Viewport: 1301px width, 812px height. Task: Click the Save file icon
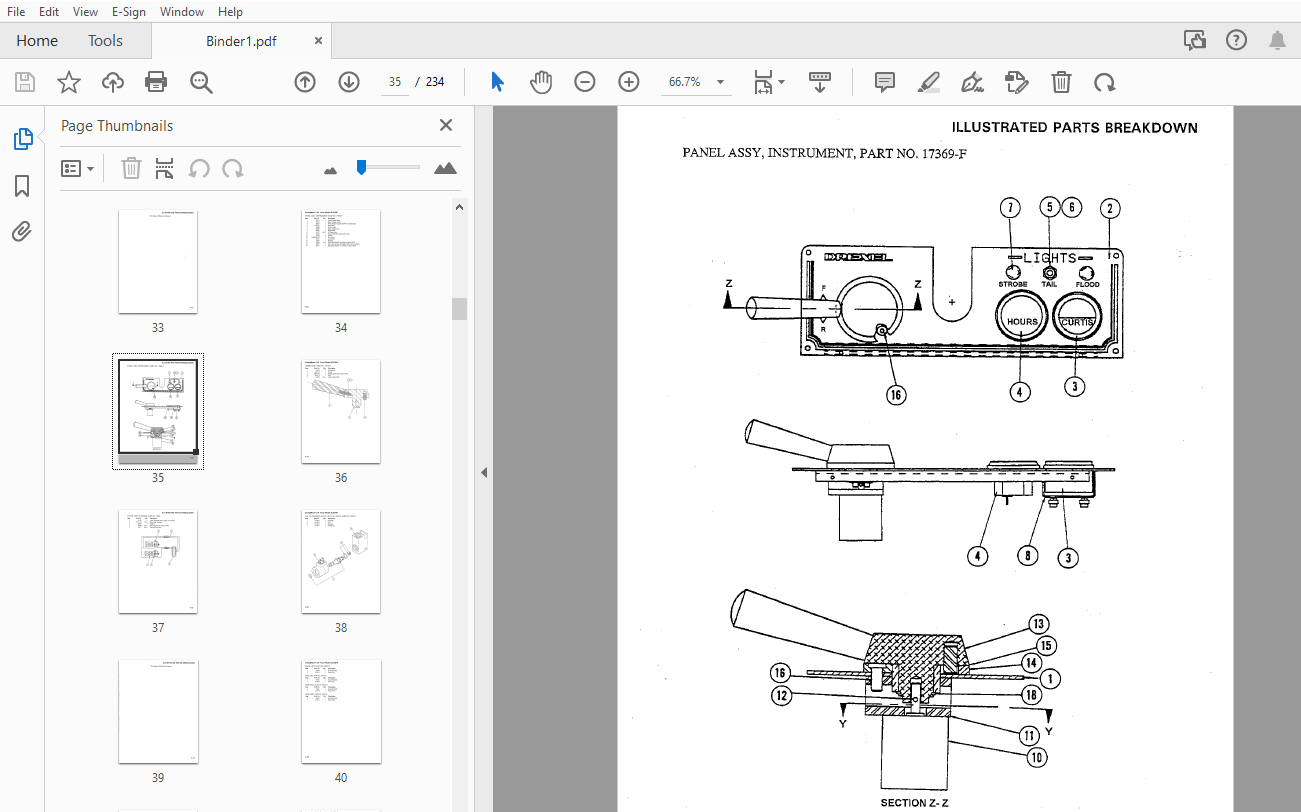coord(25,82)
